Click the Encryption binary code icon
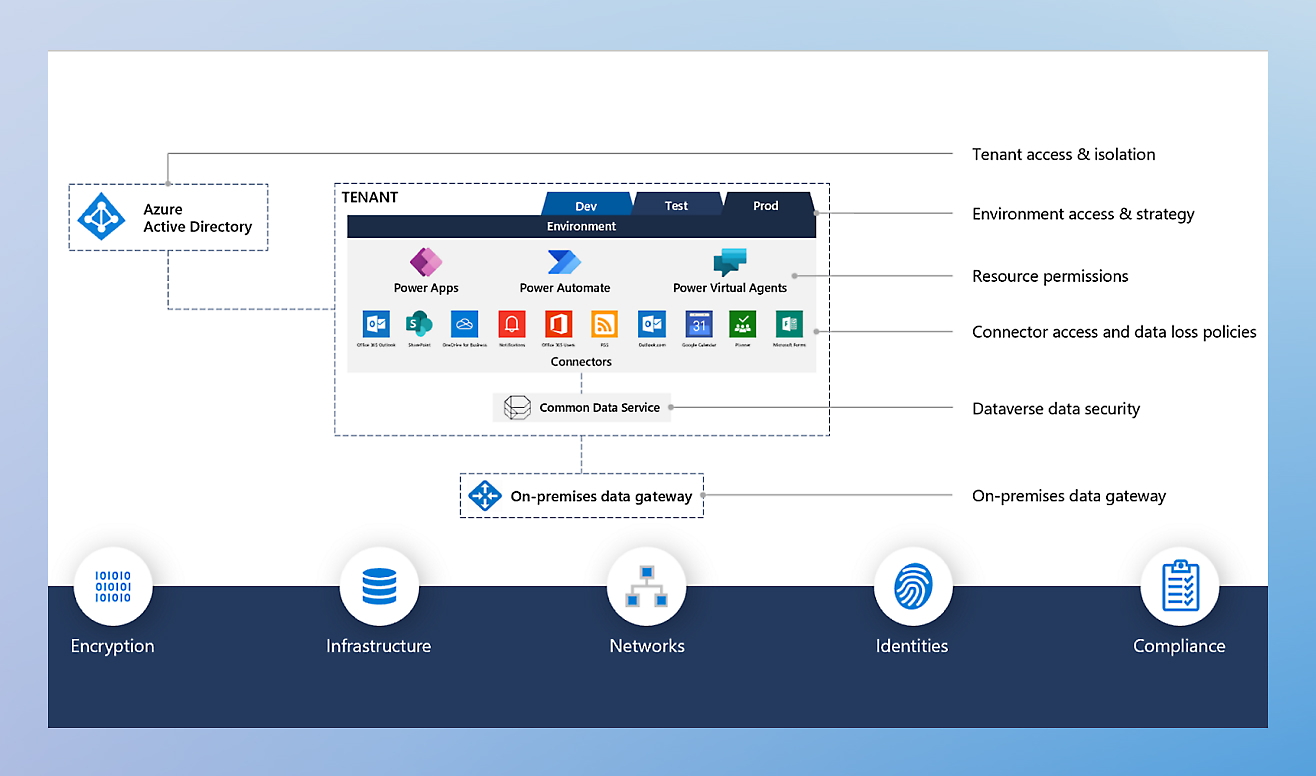 tap(113, 586)
